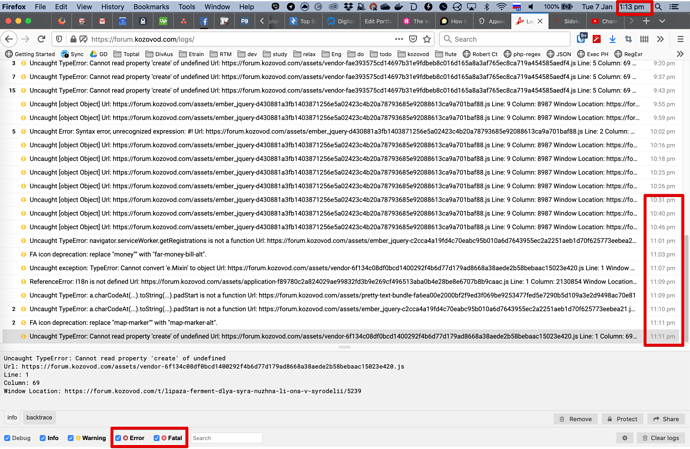Open the JSON bookmark

coord(559,54)
